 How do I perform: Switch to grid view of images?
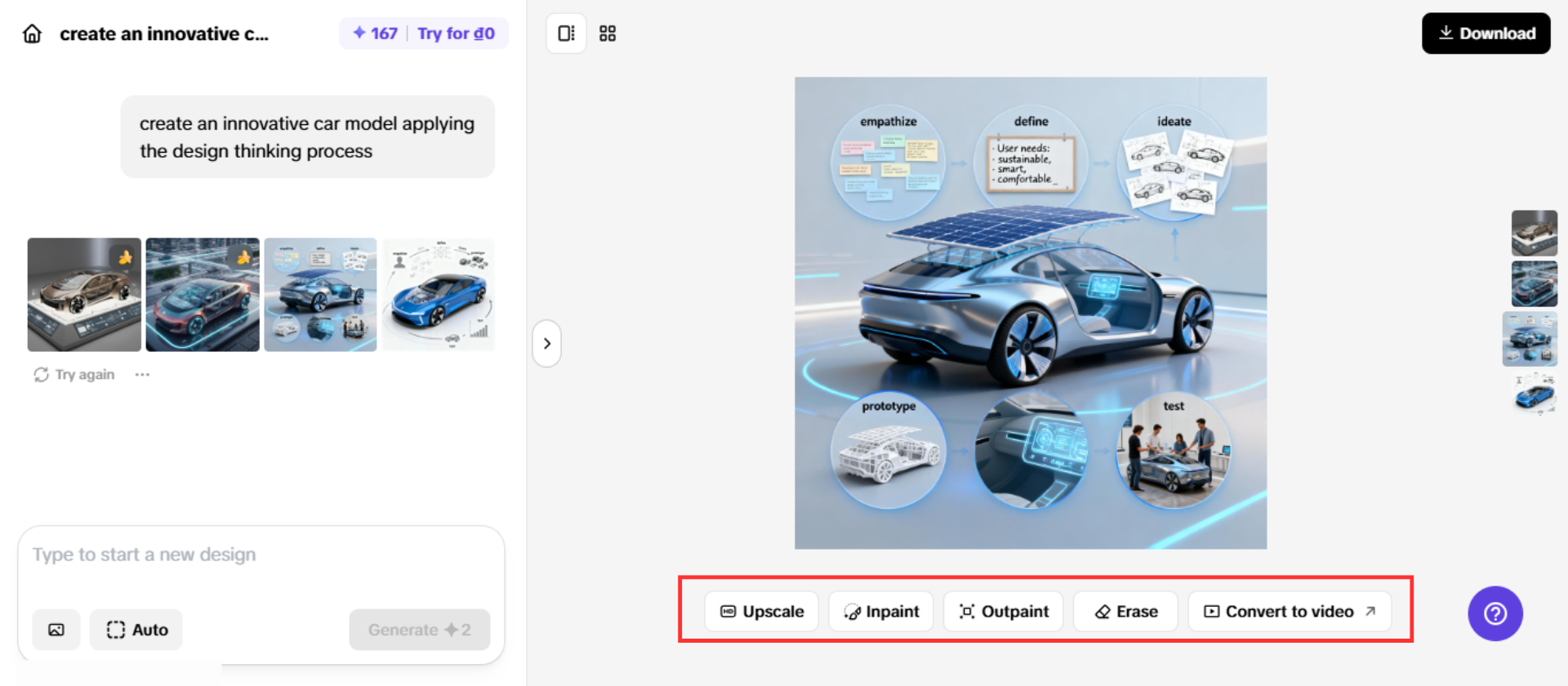(608, 33)
